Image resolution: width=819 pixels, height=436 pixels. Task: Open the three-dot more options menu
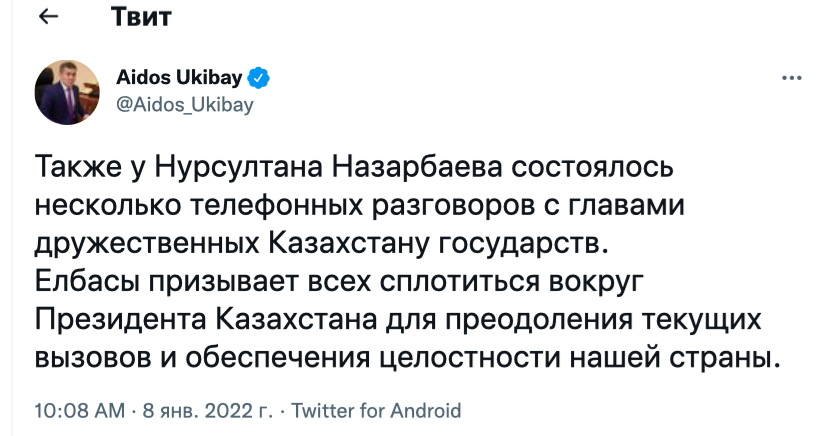coord(789,78)
